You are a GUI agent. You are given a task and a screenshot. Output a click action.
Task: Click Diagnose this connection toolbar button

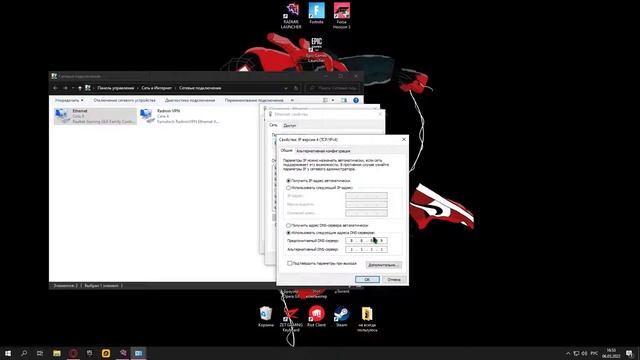point(190,100)
